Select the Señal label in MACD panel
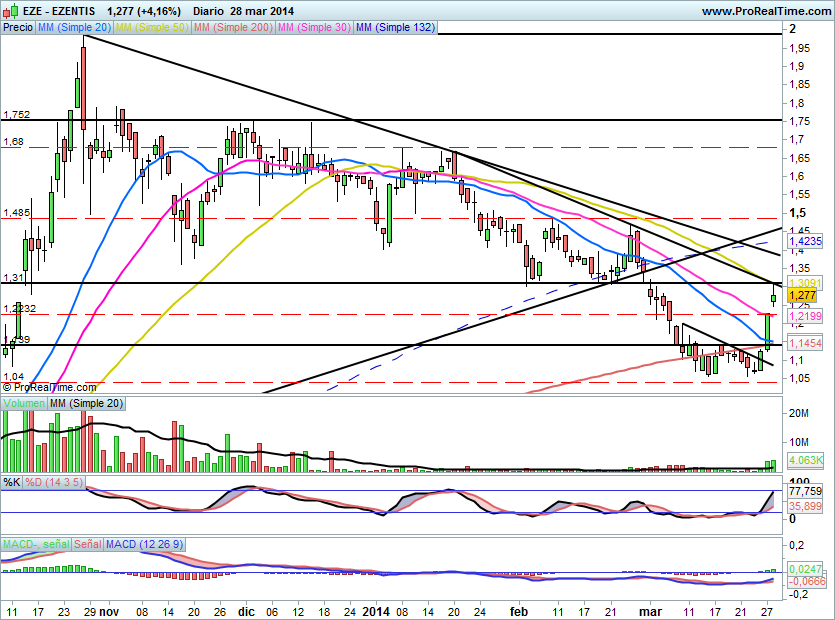Screen dimensions: 835x620 pyautogui.click(x=87, y=544)
